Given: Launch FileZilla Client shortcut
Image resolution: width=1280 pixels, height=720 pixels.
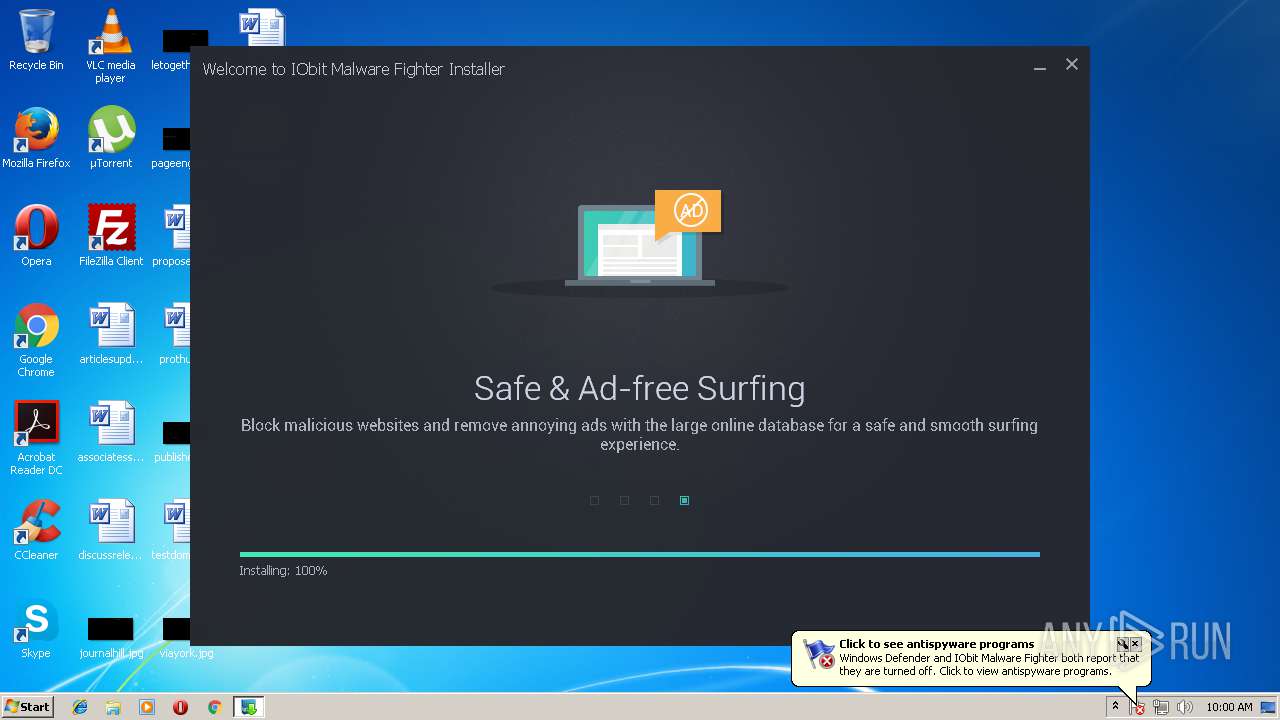Looking at the screenshot, I should point(110,236).
